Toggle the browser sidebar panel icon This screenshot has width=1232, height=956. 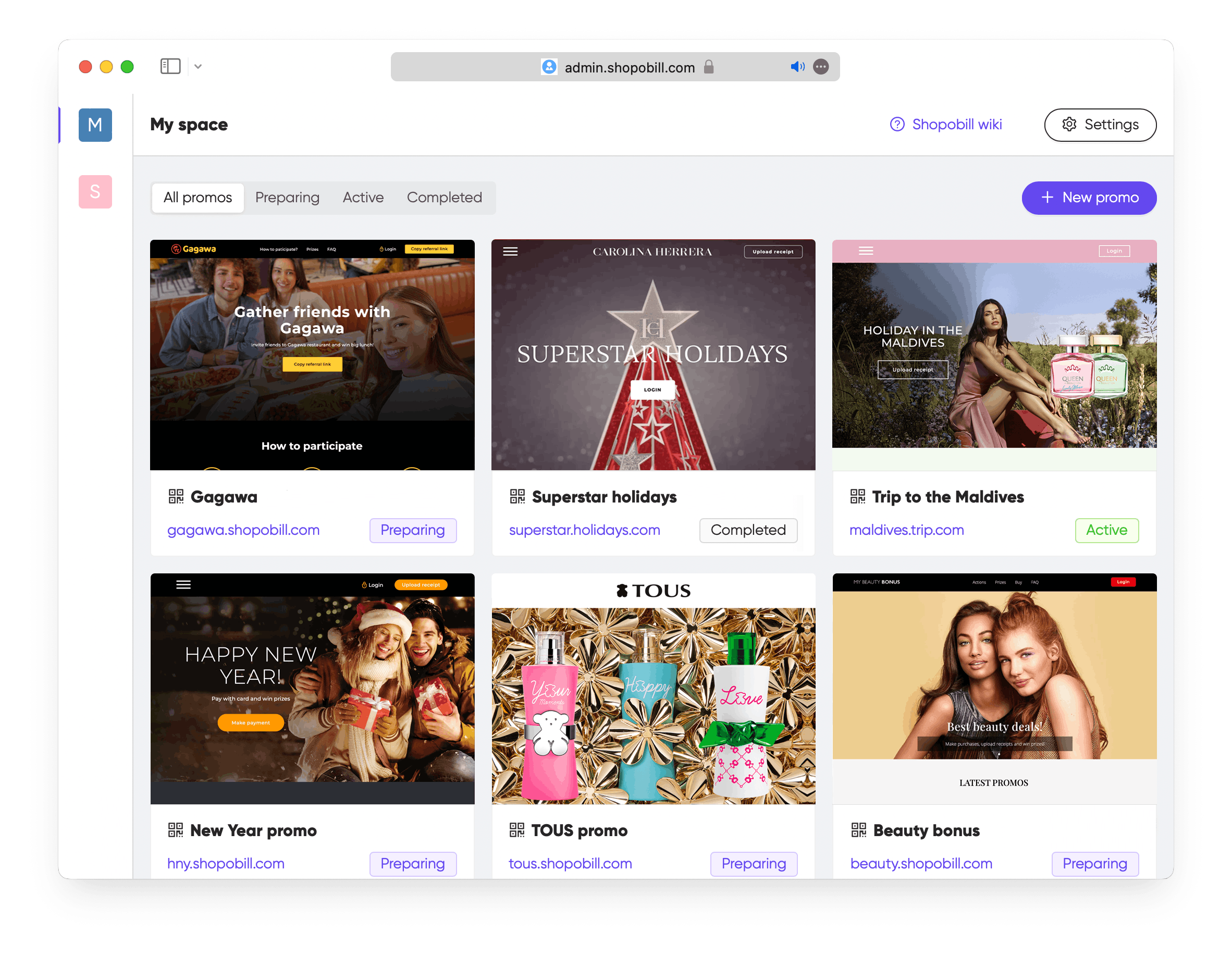pyautogui.click(x=170, y=67)
